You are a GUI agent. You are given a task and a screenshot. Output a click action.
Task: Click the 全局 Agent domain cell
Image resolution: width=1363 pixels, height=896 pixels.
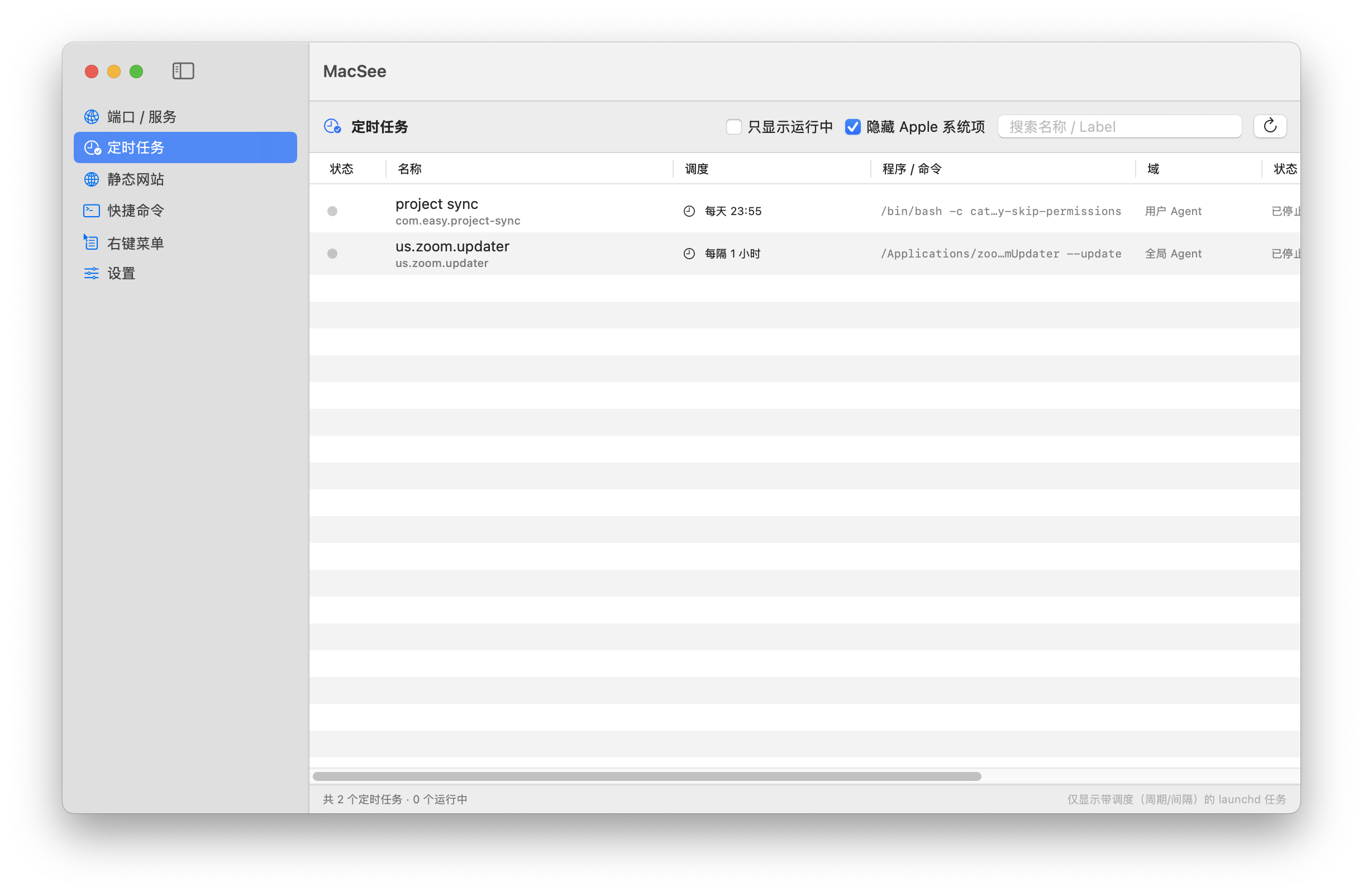pos(1173,254)
